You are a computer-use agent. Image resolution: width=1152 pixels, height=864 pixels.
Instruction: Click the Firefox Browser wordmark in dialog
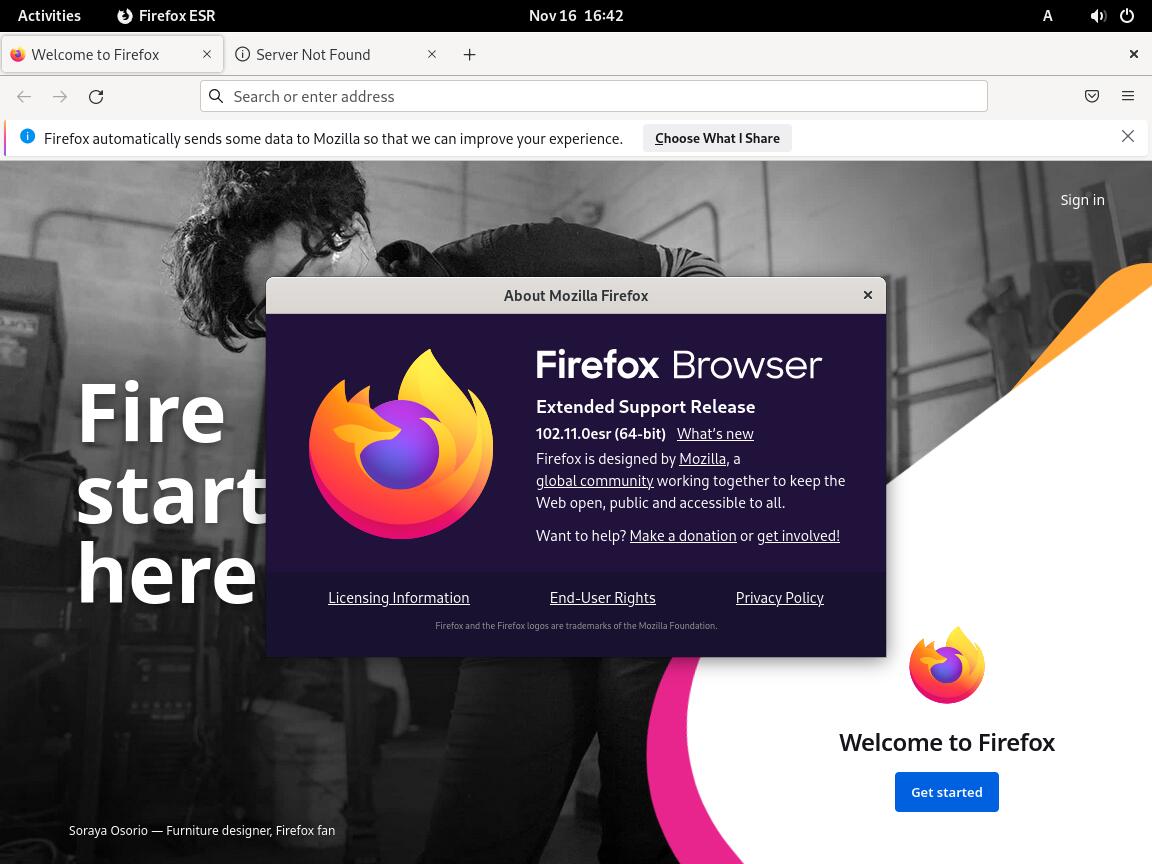point(678,365)
